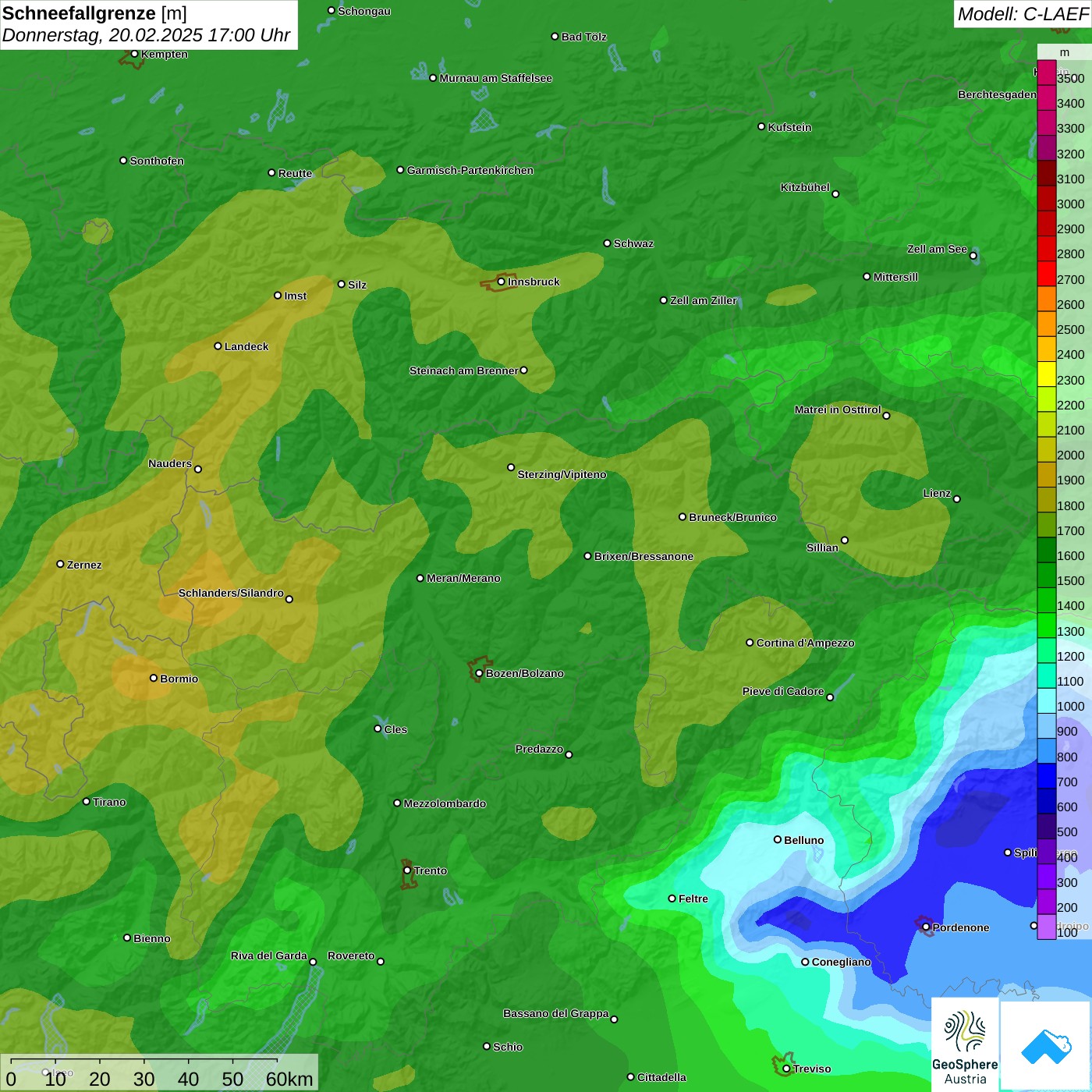Click the 'Garmisch-Partenkirchen' label
Screen dimensions: 1092x1092
470,170
